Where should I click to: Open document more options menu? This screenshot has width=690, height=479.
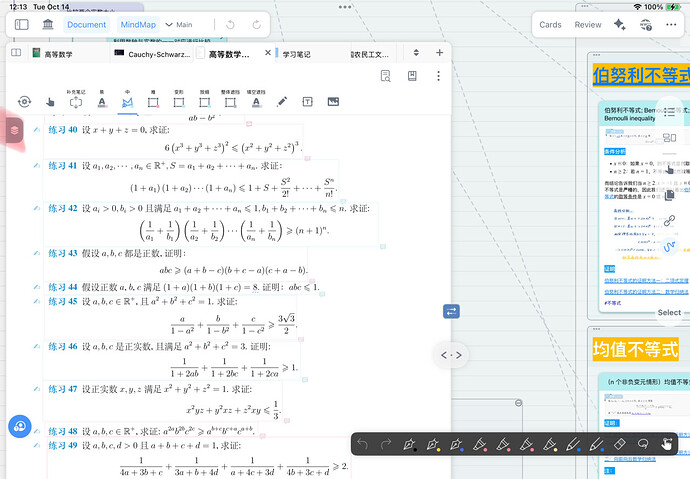(438, 76)
